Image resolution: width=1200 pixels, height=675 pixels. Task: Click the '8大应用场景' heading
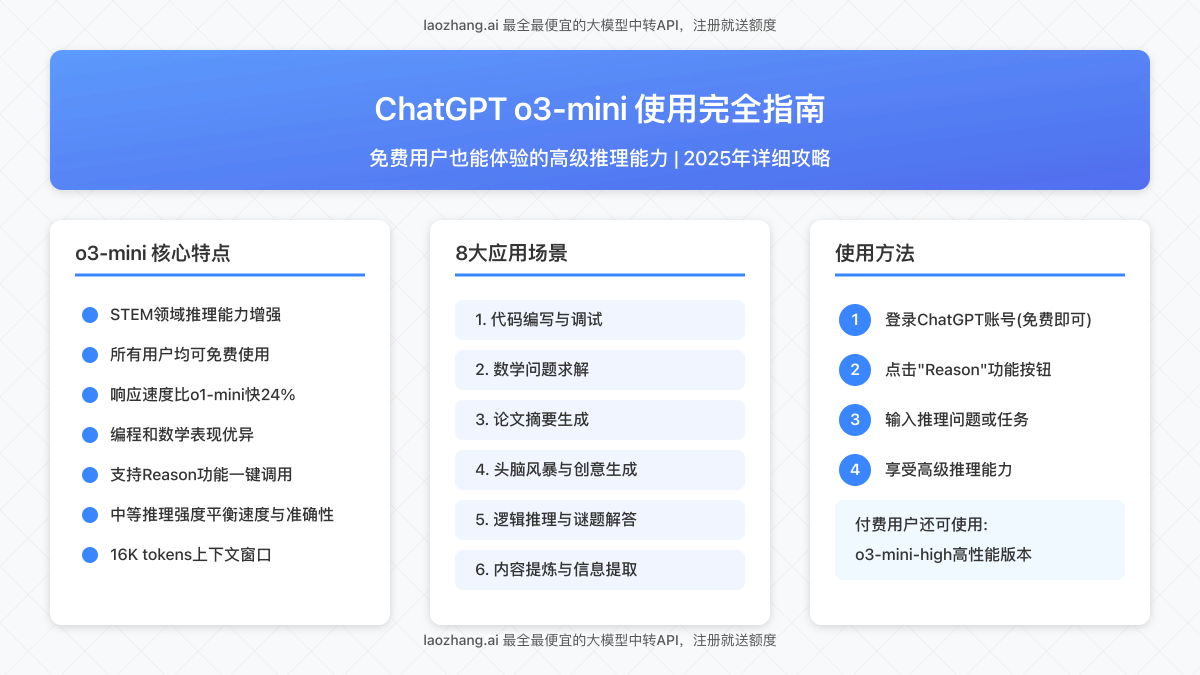(511, 253)
